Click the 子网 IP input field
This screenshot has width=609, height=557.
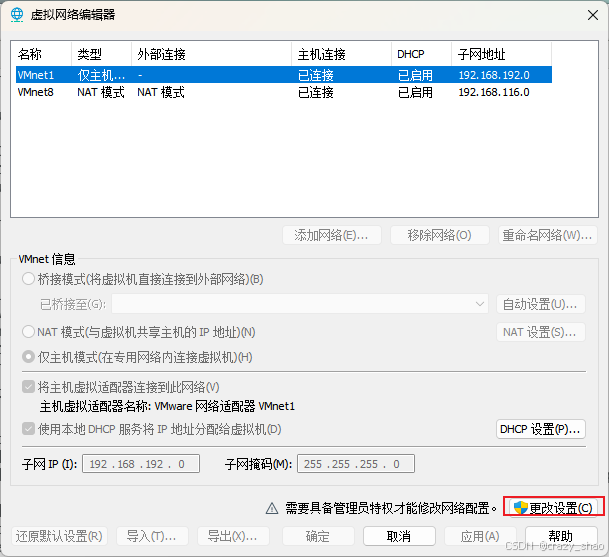(x=141, y=463)
